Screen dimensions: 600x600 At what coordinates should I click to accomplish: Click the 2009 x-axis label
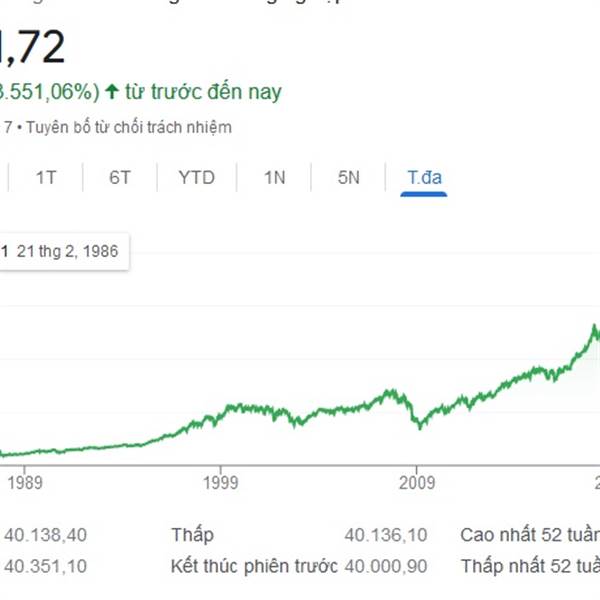[x=417, y=483]
